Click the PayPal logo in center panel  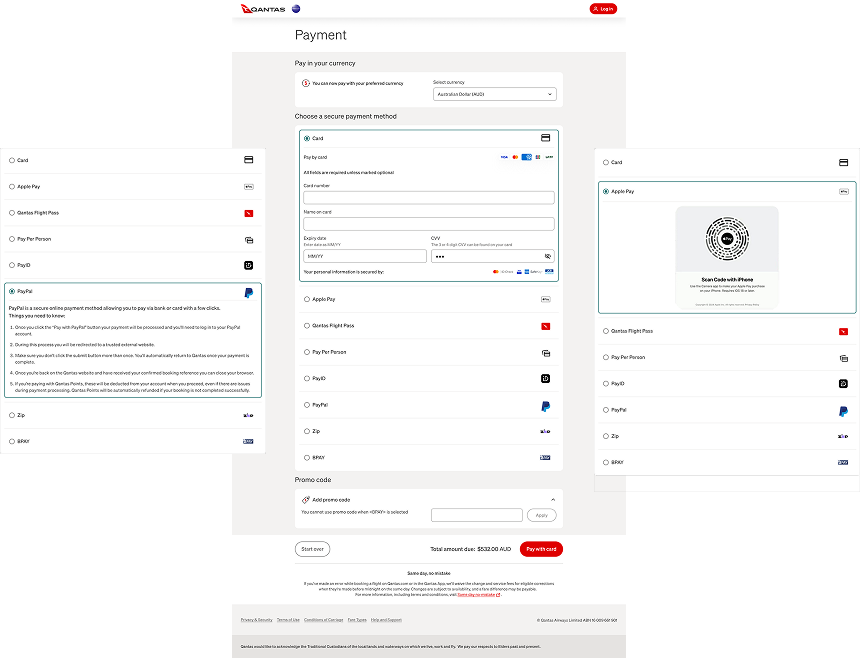[x=546, y=406]
